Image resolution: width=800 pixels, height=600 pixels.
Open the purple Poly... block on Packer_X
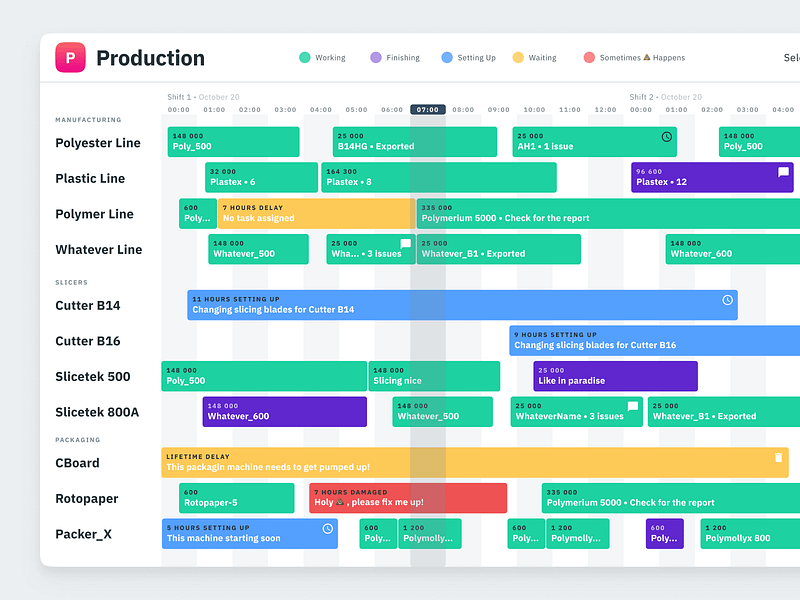pos(665,534)
